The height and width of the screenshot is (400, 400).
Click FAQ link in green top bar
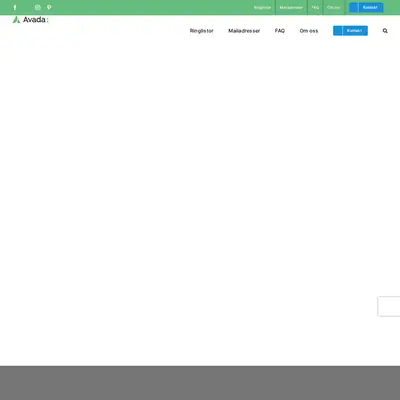click(x=315, y=7)
